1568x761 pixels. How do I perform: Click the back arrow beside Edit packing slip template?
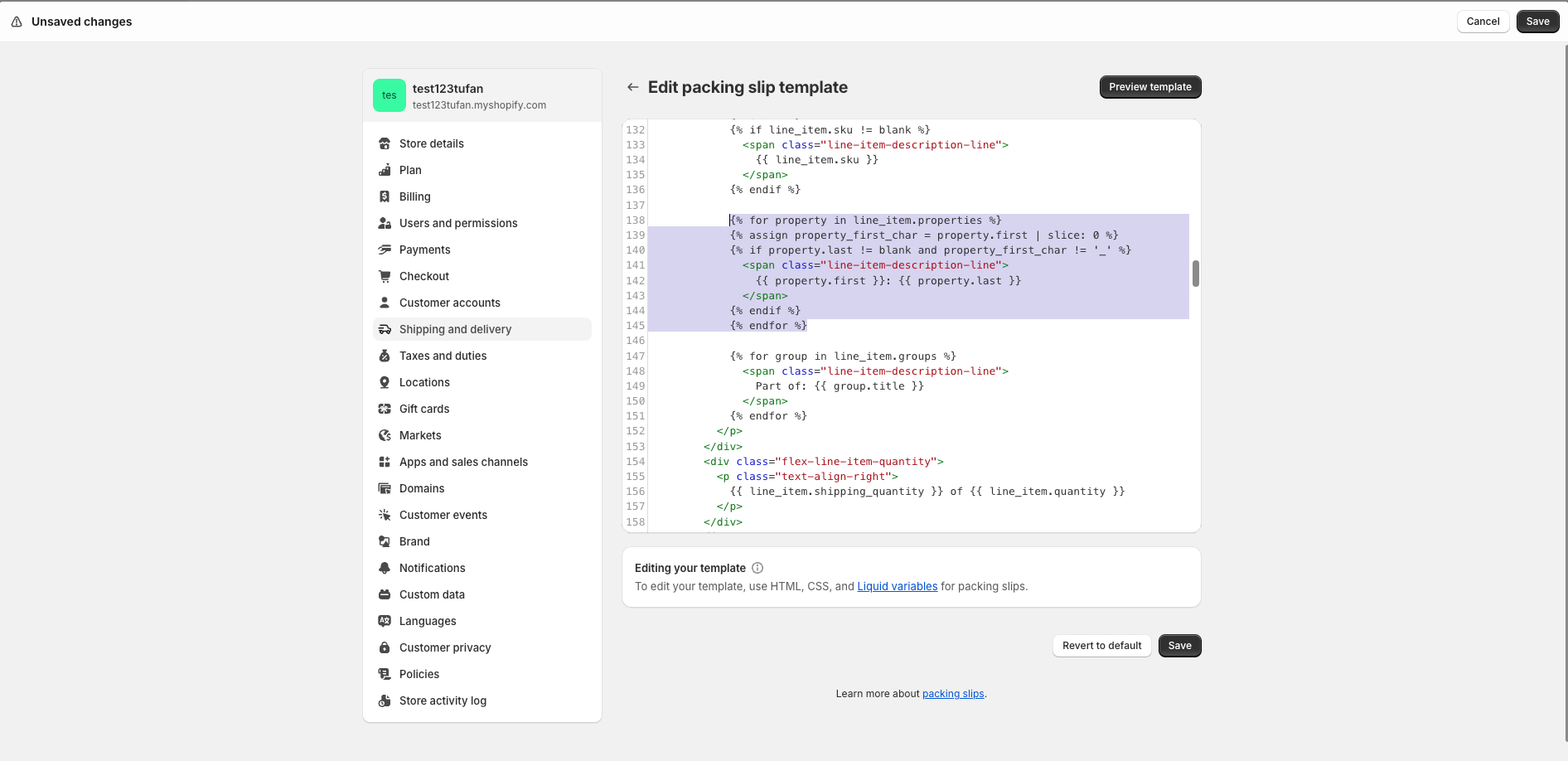click(633, 87)
